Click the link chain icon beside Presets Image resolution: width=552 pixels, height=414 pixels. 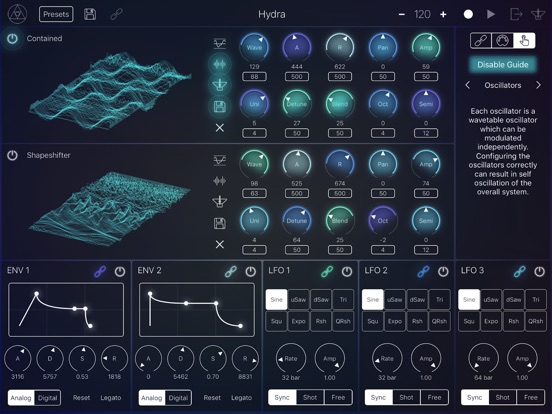tap(116, 14)
